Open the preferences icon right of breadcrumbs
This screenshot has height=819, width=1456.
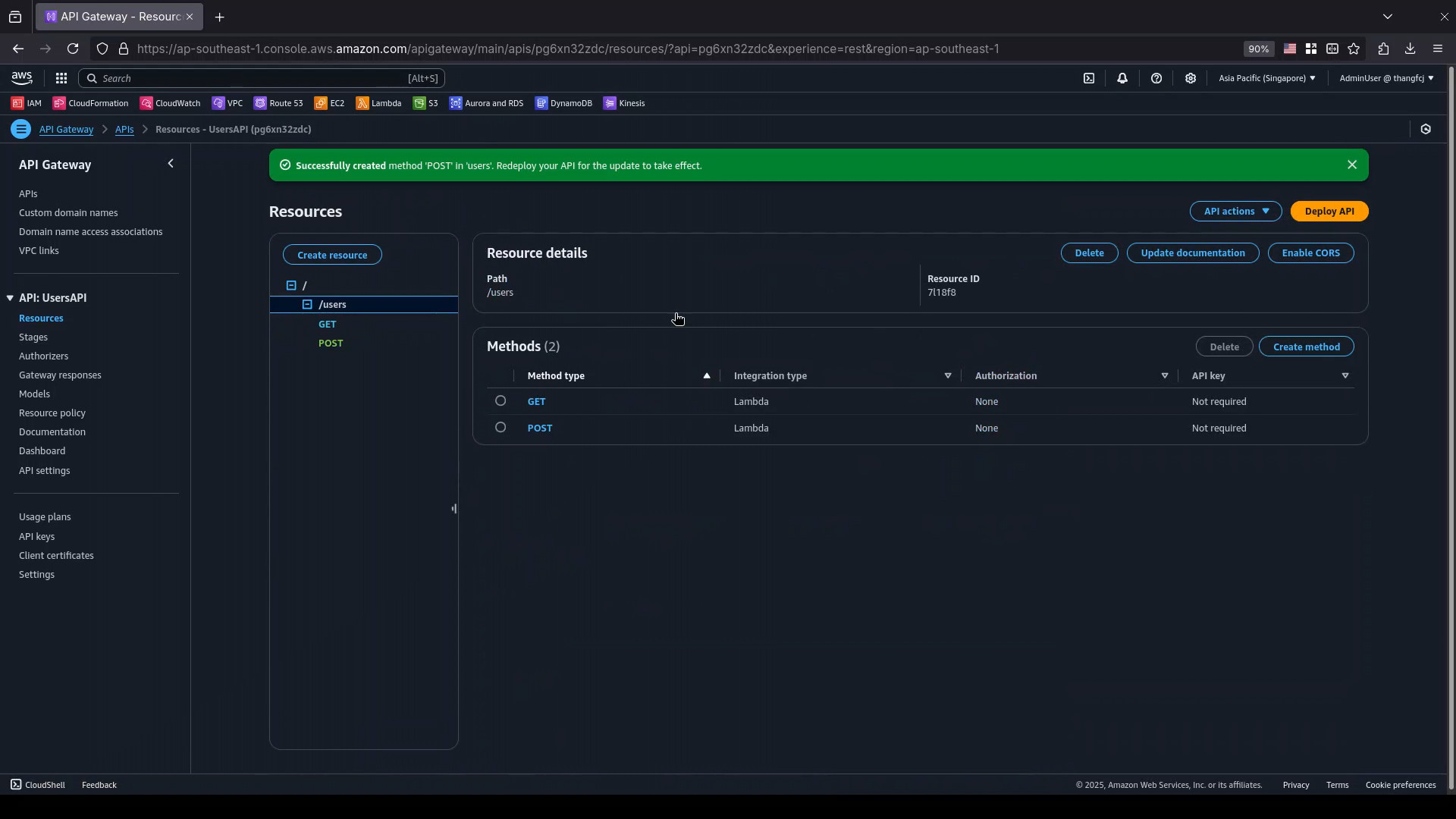point(1426,129)
